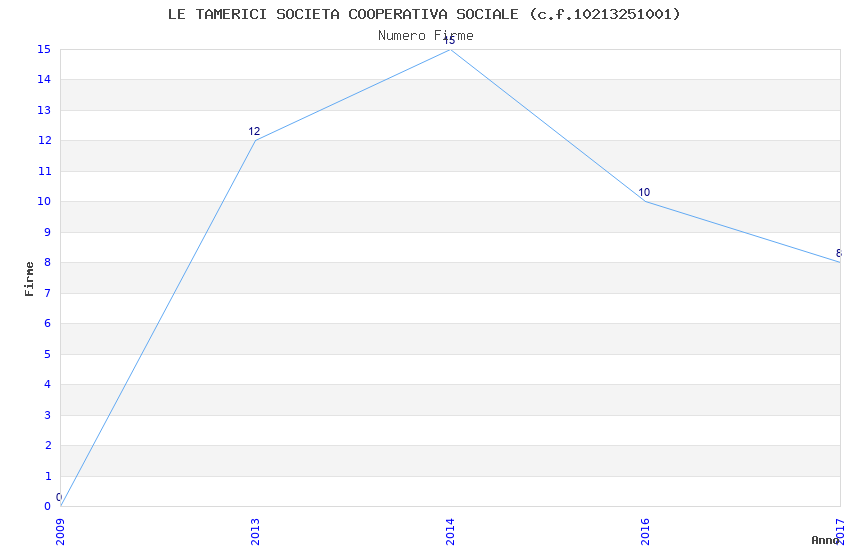
Task: Click the y-axis tick value 0
Action: click(x=48, y=506)
